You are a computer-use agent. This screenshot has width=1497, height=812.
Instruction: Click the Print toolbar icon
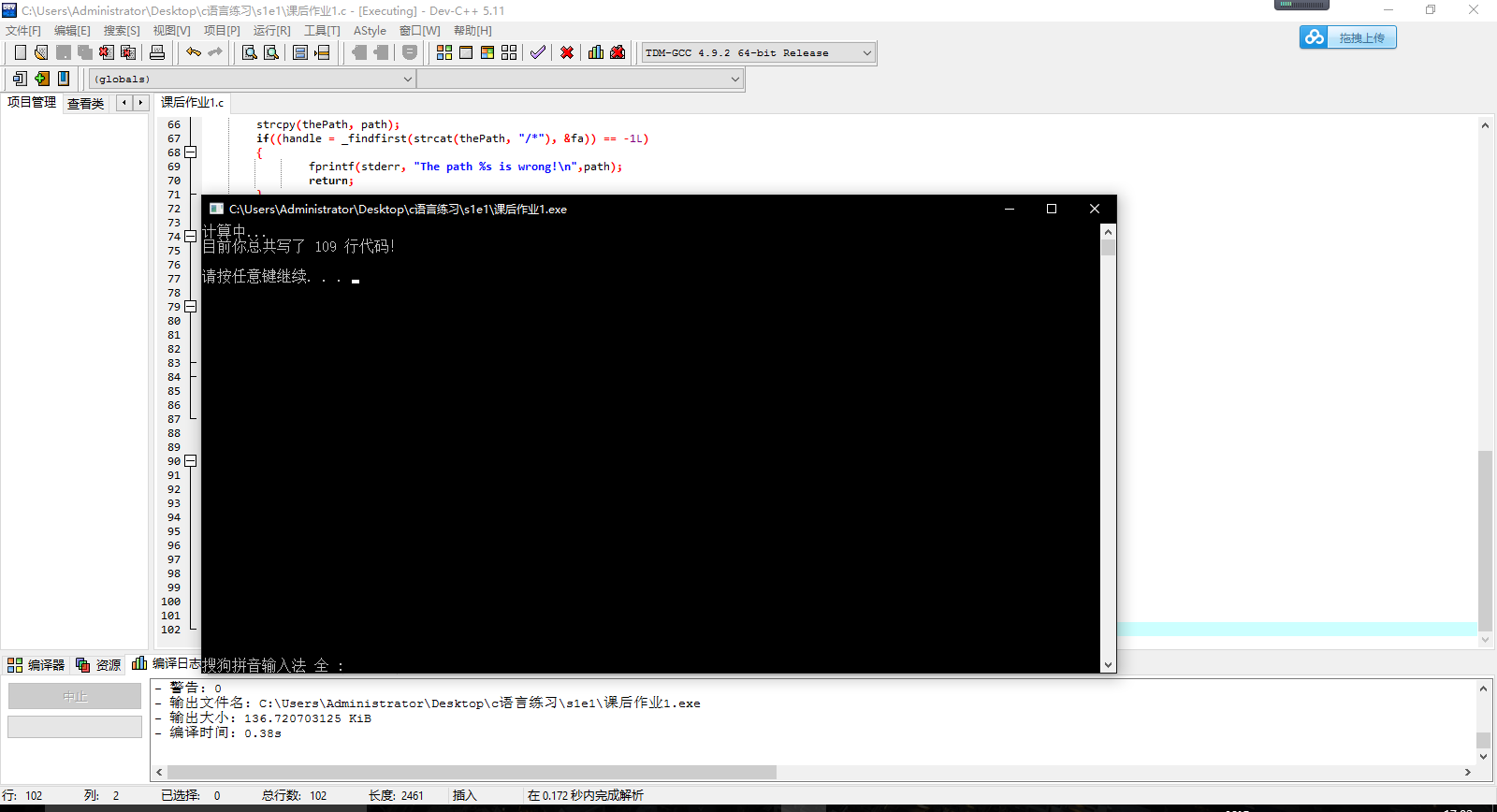157,52
